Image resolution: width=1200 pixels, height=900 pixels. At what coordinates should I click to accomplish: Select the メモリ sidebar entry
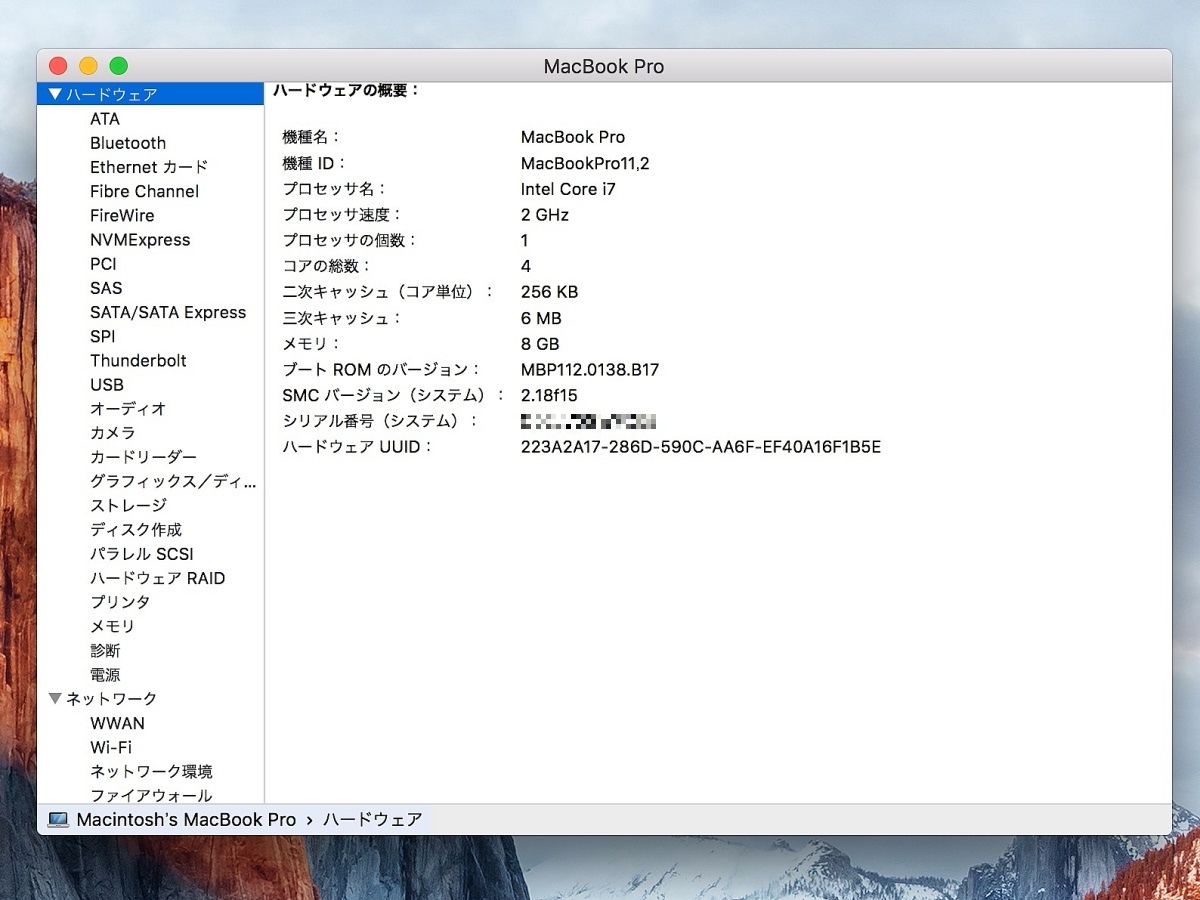[x=112, y=627]
